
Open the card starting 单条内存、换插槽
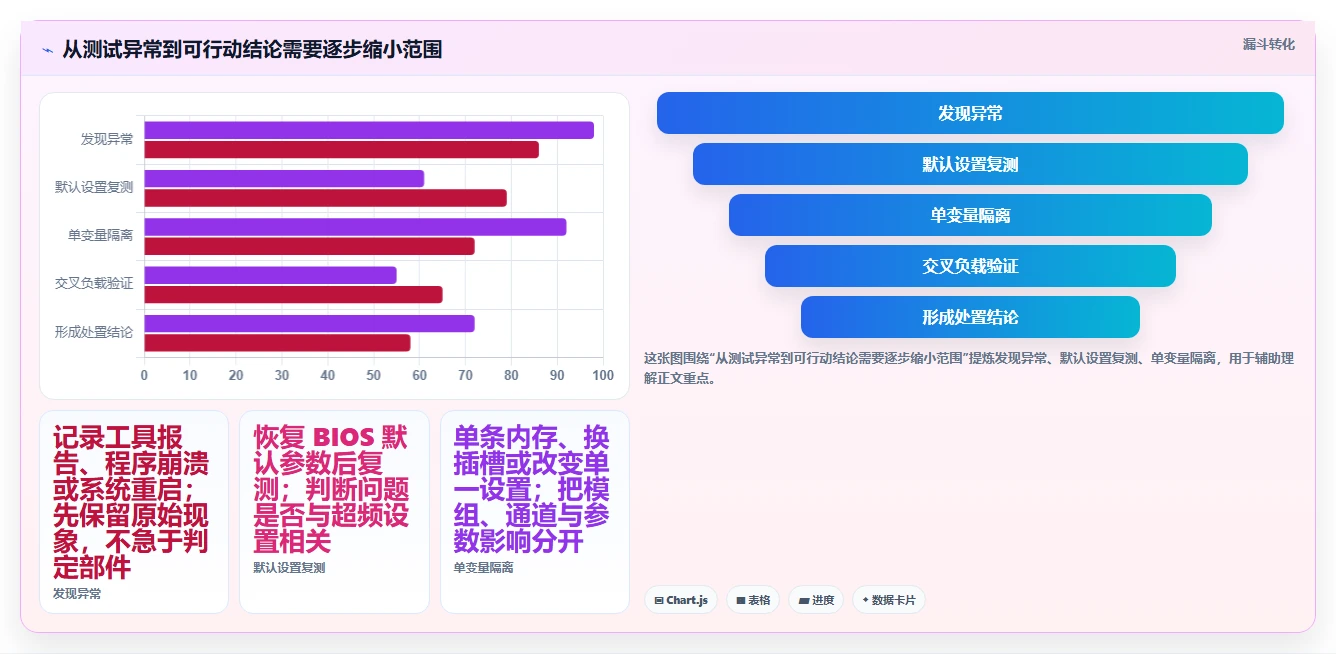535,512
